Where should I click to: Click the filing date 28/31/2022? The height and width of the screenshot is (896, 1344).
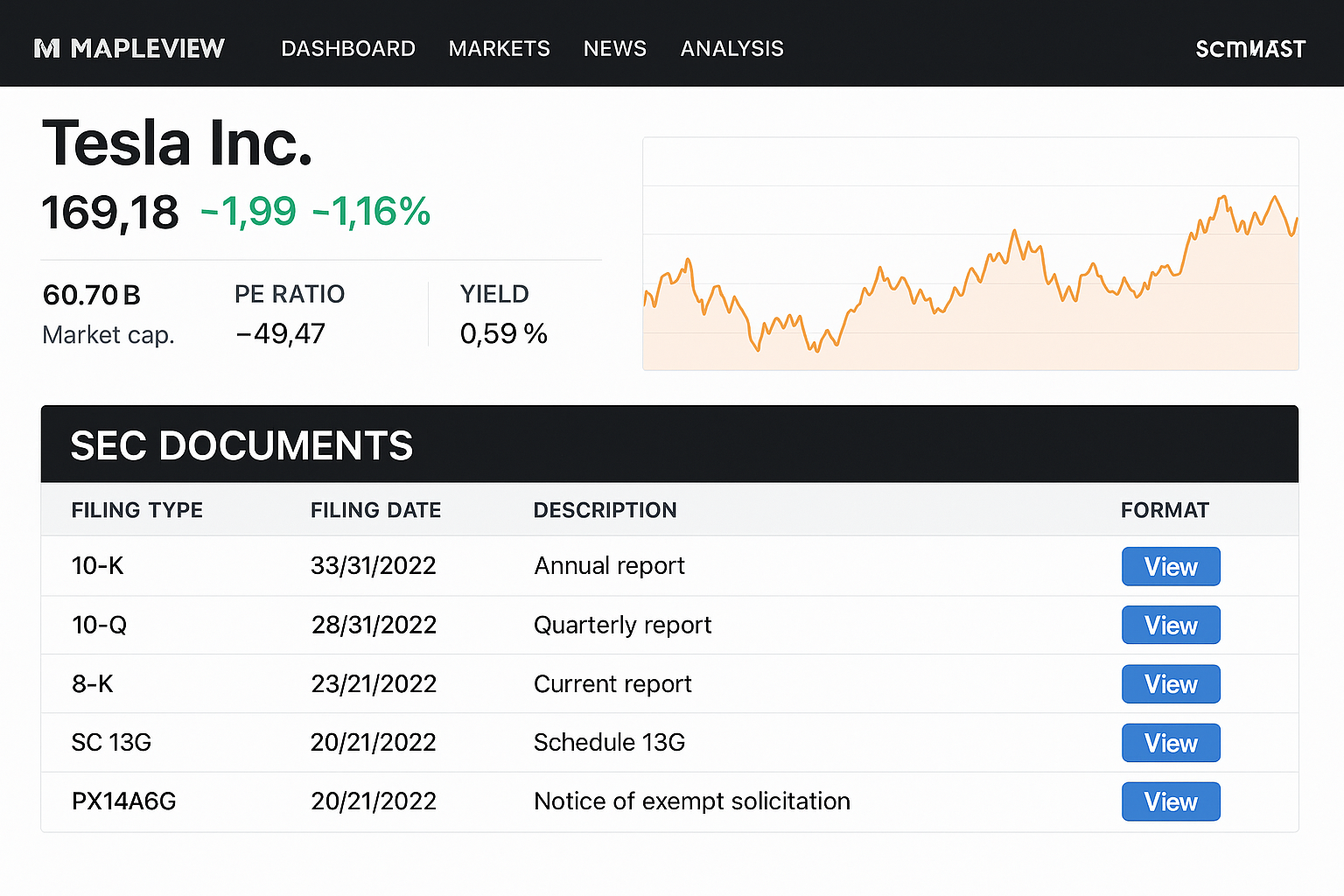[x=374, y=625]
